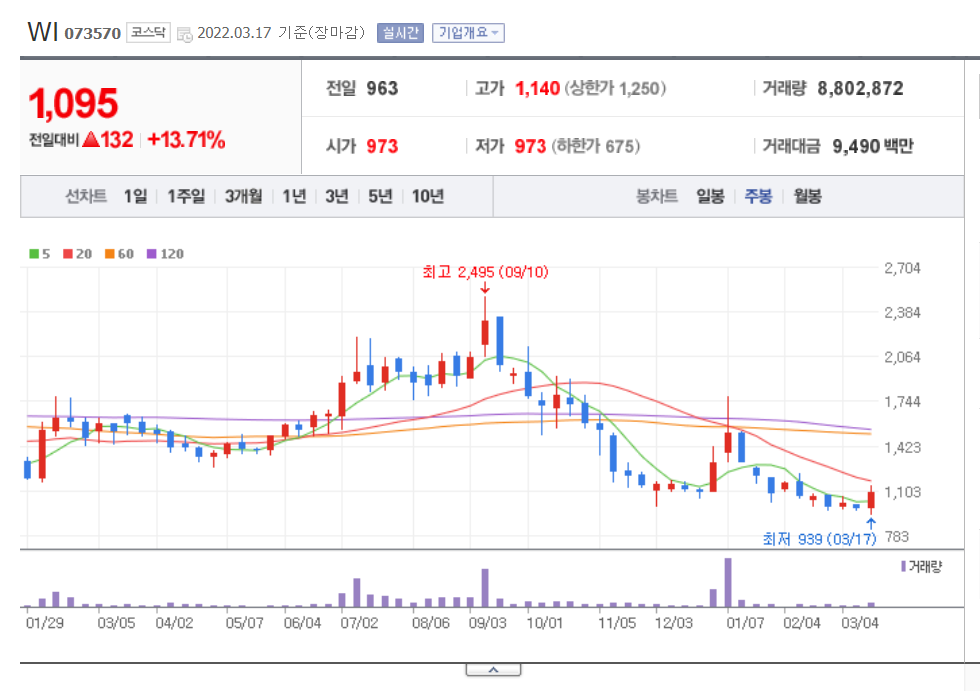Screen dimensions: 980x691
Task: Click the 실시간 real-time button
Action: [x=400, y=32]
